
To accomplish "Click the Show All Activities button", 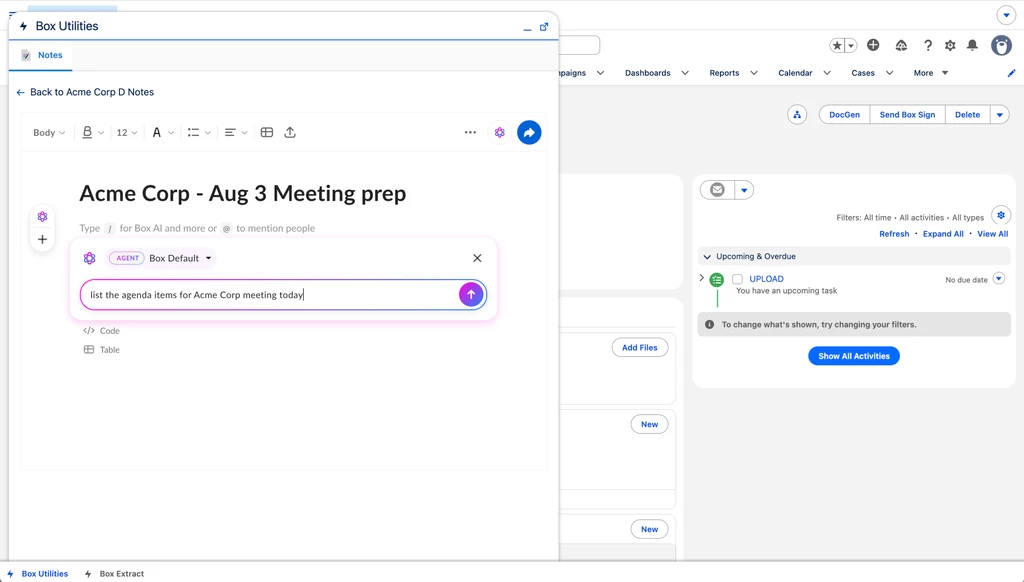I will pyautogui.click(x=854, y=356).
